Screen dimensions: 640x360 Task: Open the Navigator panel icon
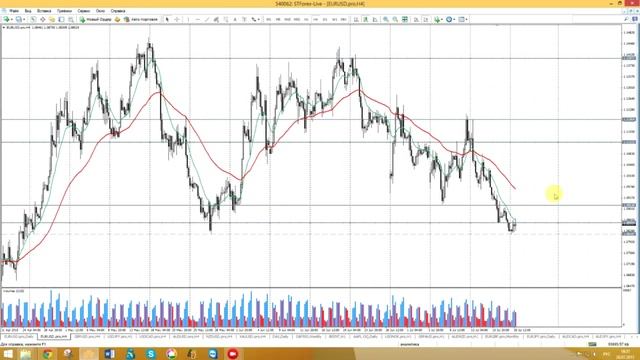(x=52, y=19)
